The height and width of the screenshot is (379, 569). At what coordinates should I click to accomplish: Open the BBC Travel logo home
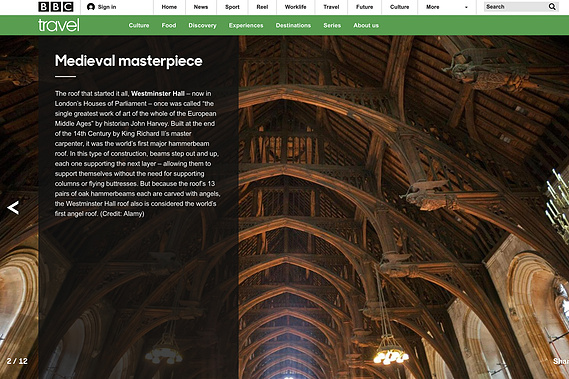point(59,25)
